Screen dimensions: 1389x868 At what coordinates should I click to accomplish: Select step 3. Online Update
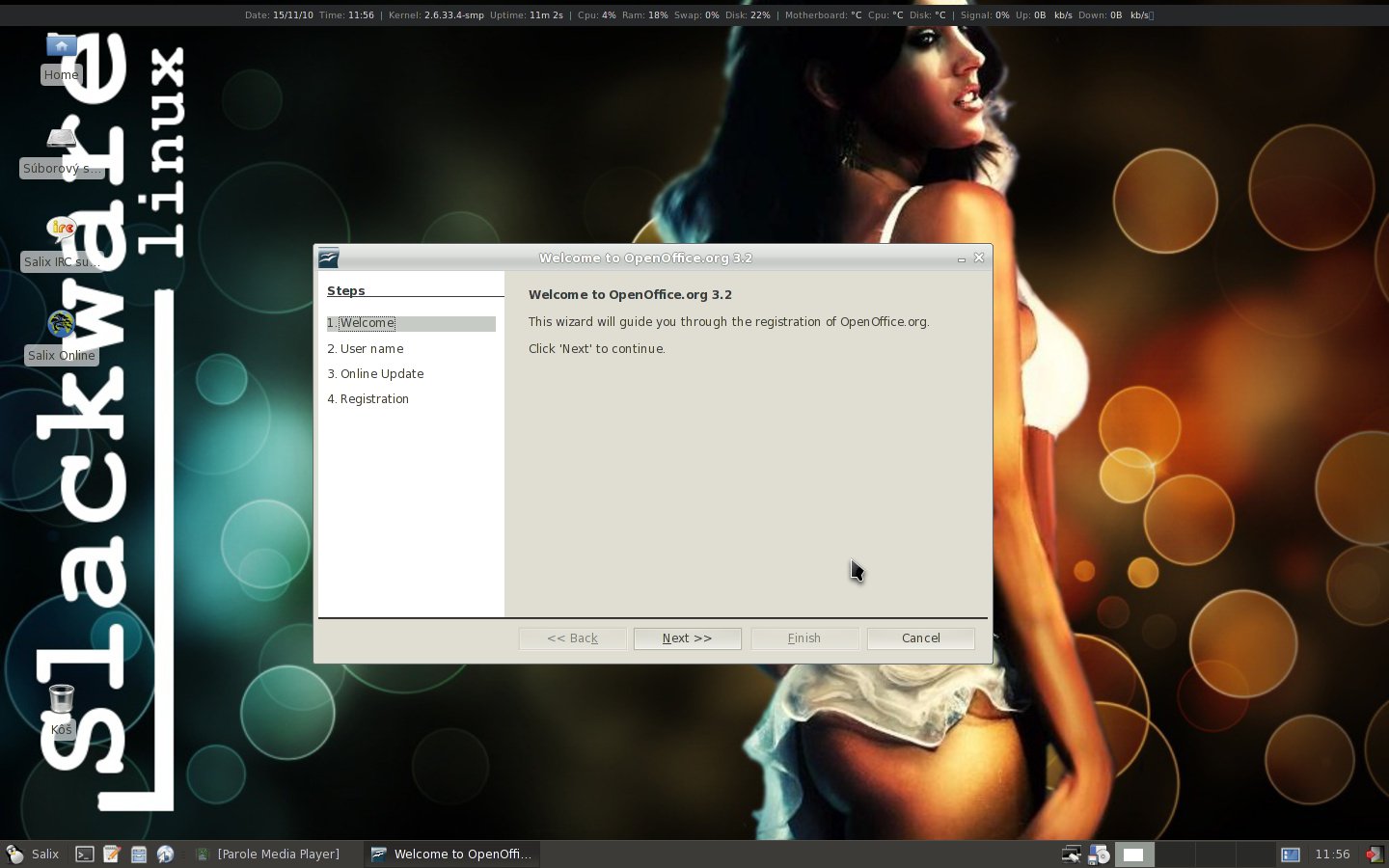point(375,373)
